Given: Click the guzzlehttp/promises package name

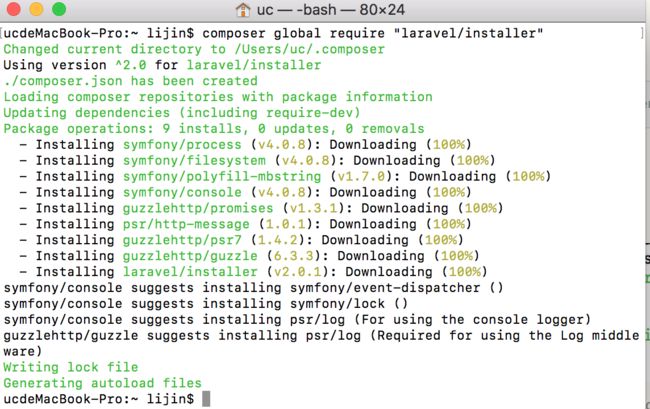Looking at the screenshot, I should coord(198,208).
